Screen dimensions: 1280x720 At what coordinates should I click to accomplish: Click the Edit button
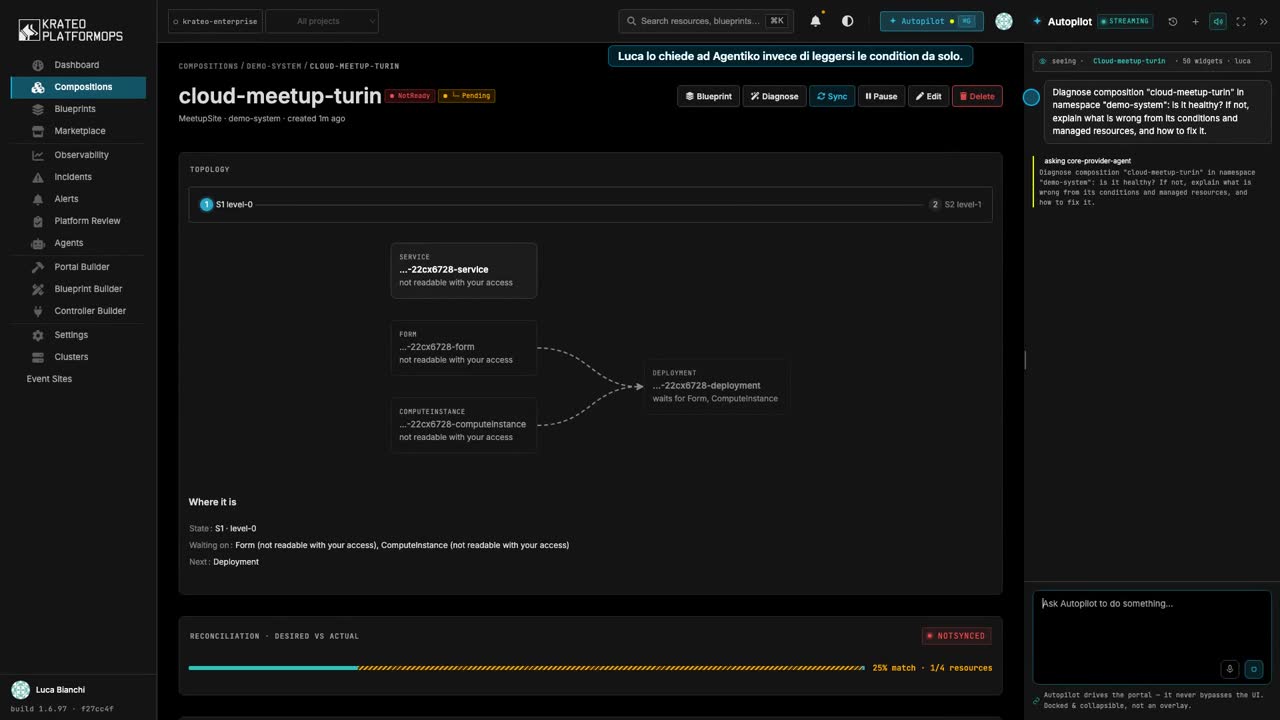click(x=928, y=96)
